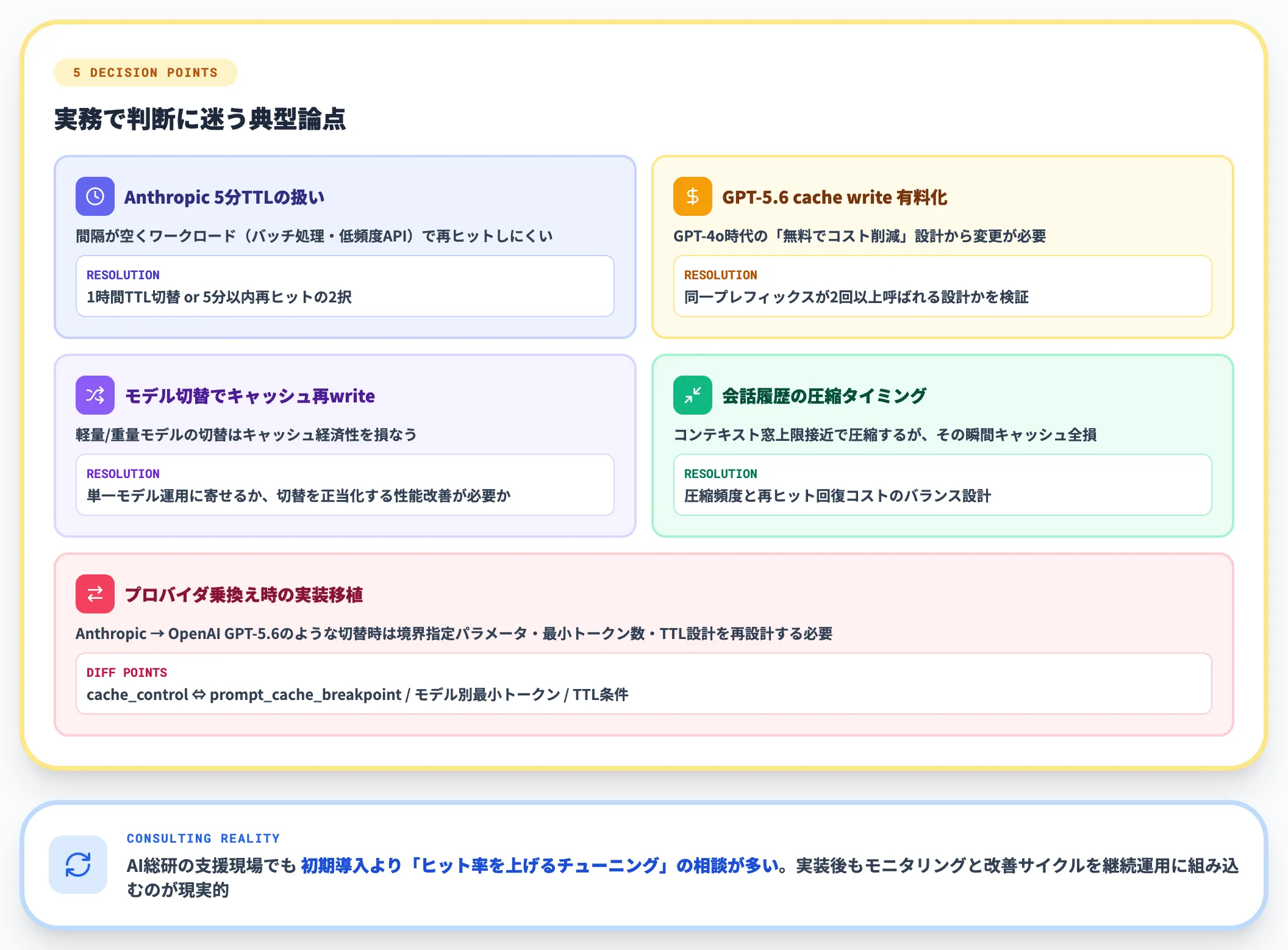This screenshot has width=1288, height=950.
Task: Click the title モデル切替でキャッシュ再write
Action: coord(250,396)
